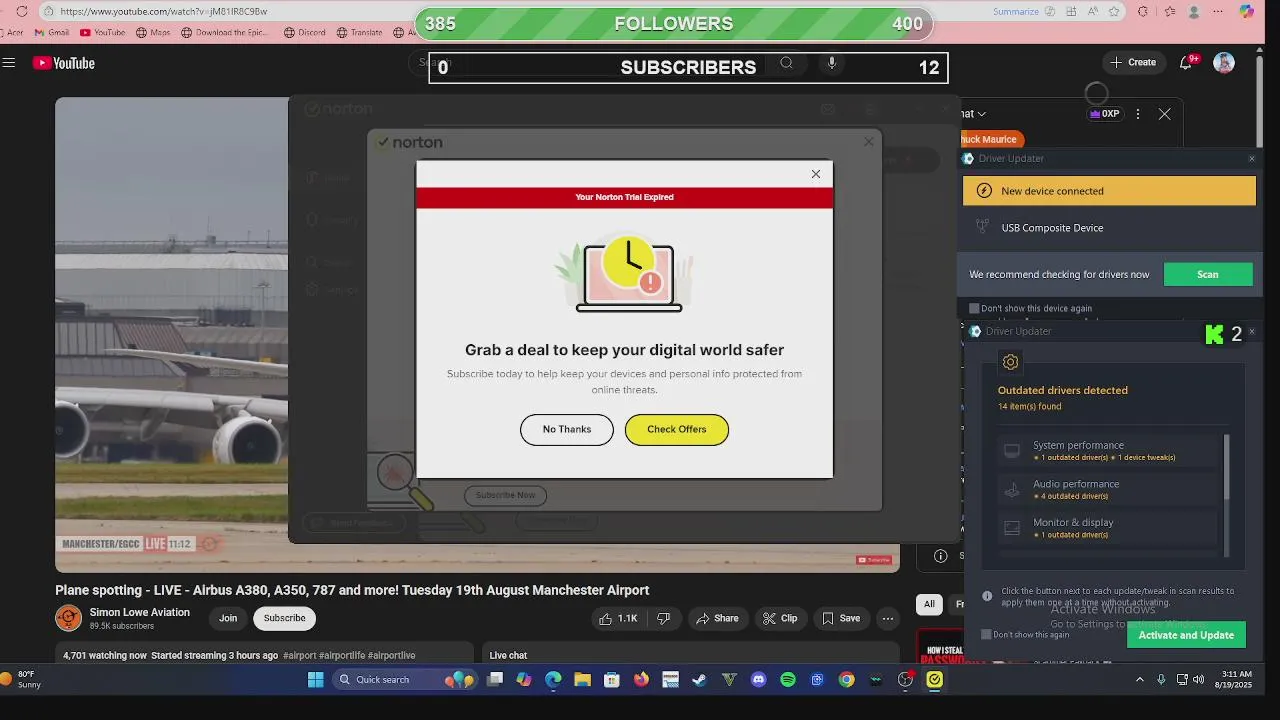Open the live chat three-dot options menu

[1137, 114]
